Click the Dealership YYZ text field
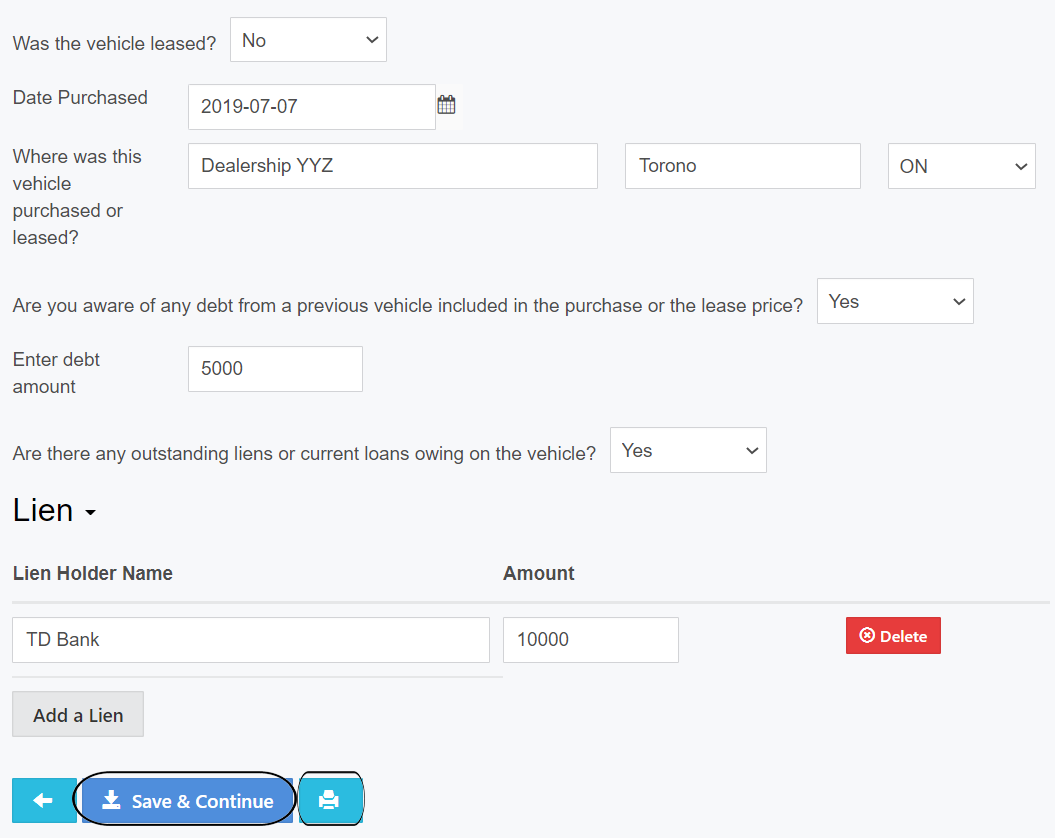 (x=392, y=166)
